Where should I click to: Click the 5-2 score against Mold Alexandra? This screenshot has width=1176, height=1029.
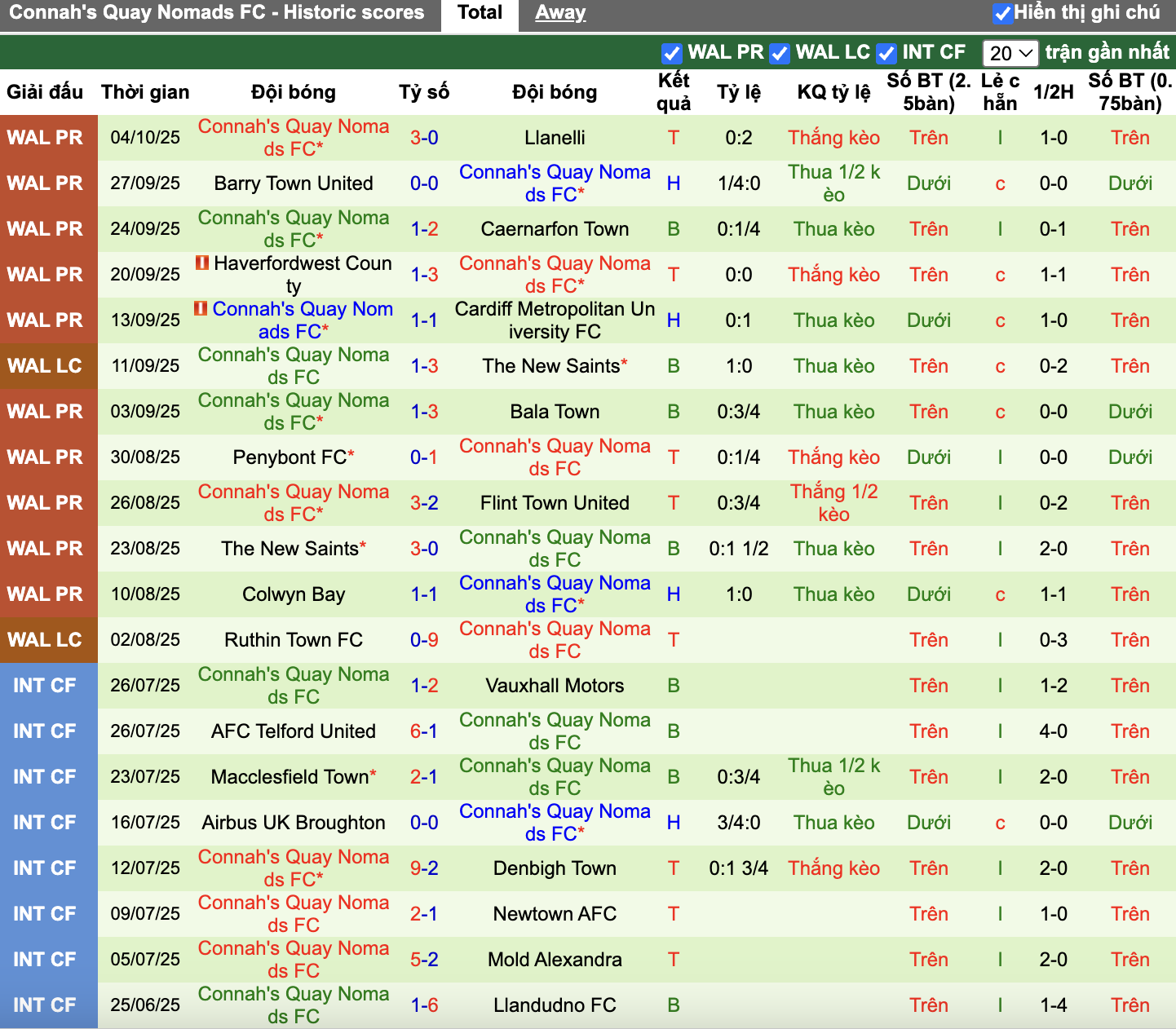tap(424, 960)
